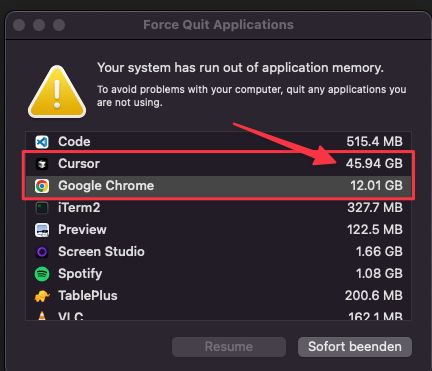Click the 'To avoid problems' advice text

[x=252, y=96]
